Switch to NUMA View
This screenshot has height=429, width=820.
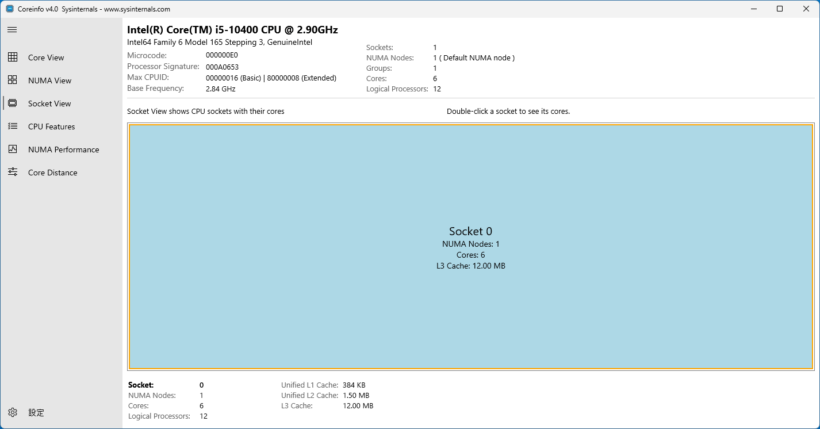pyautogui.click(x=62, y=81)
